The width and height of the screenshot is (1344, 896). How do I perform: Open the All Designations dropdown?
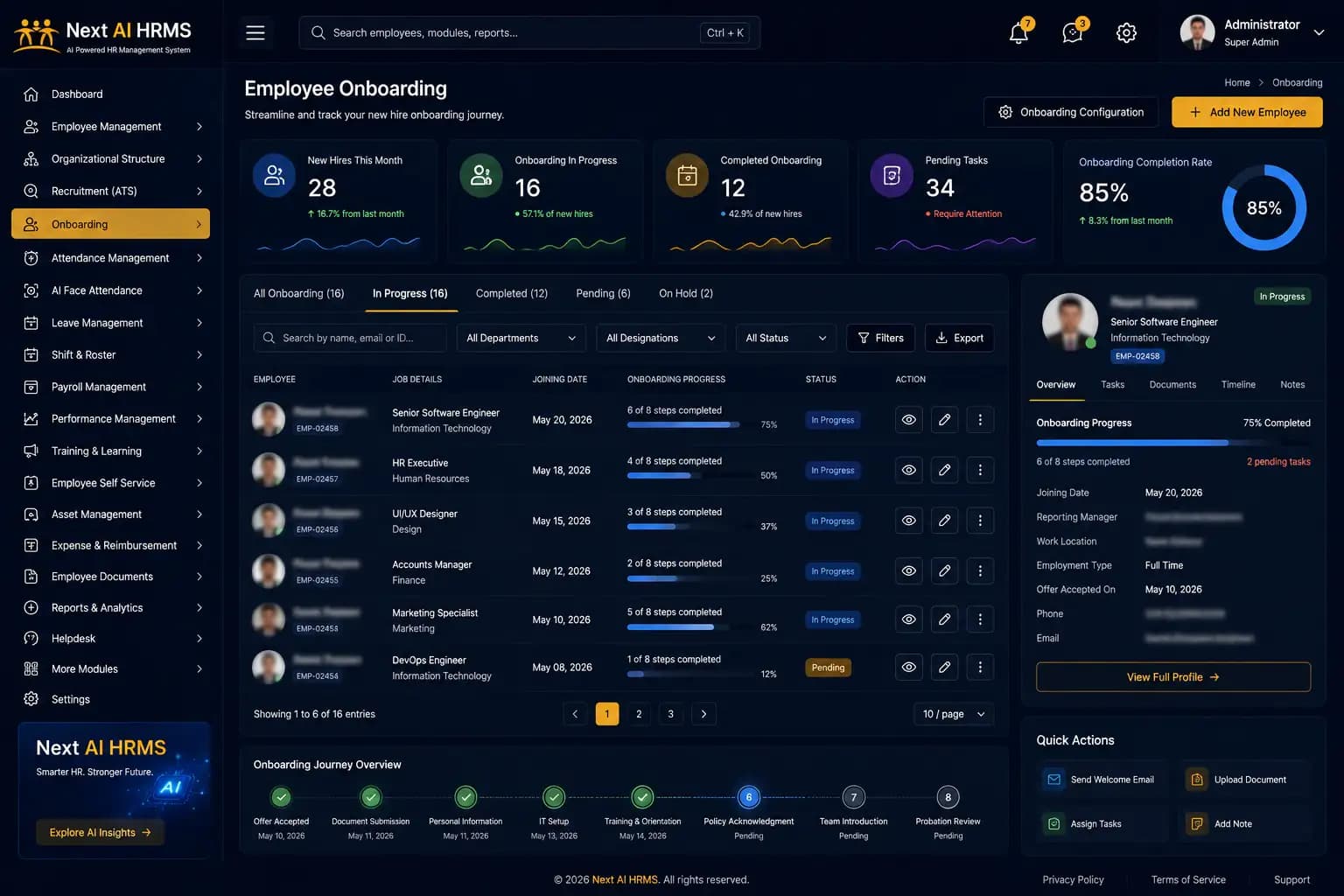click(x=661, y=338)
